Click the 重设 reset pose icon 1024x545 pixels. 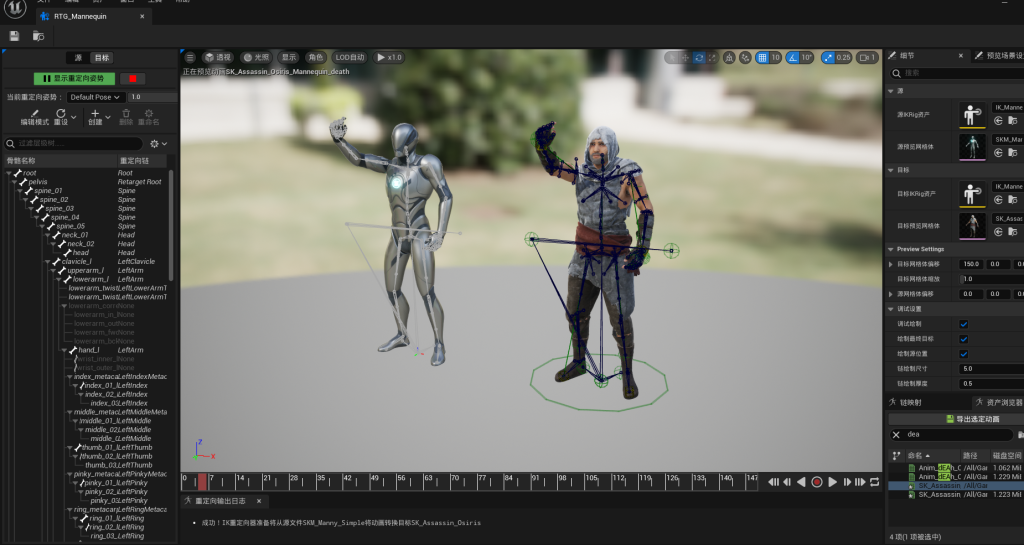(x=61, y=114)
